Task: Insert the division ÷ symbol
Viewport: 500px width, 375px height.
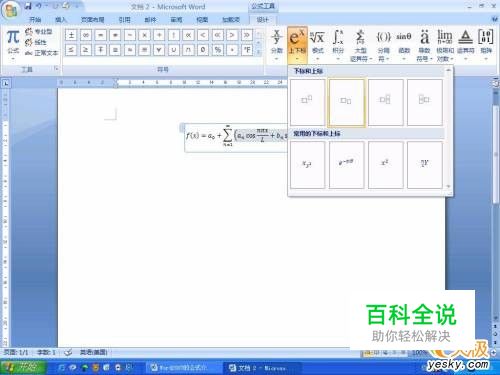Action: [159, 35]
